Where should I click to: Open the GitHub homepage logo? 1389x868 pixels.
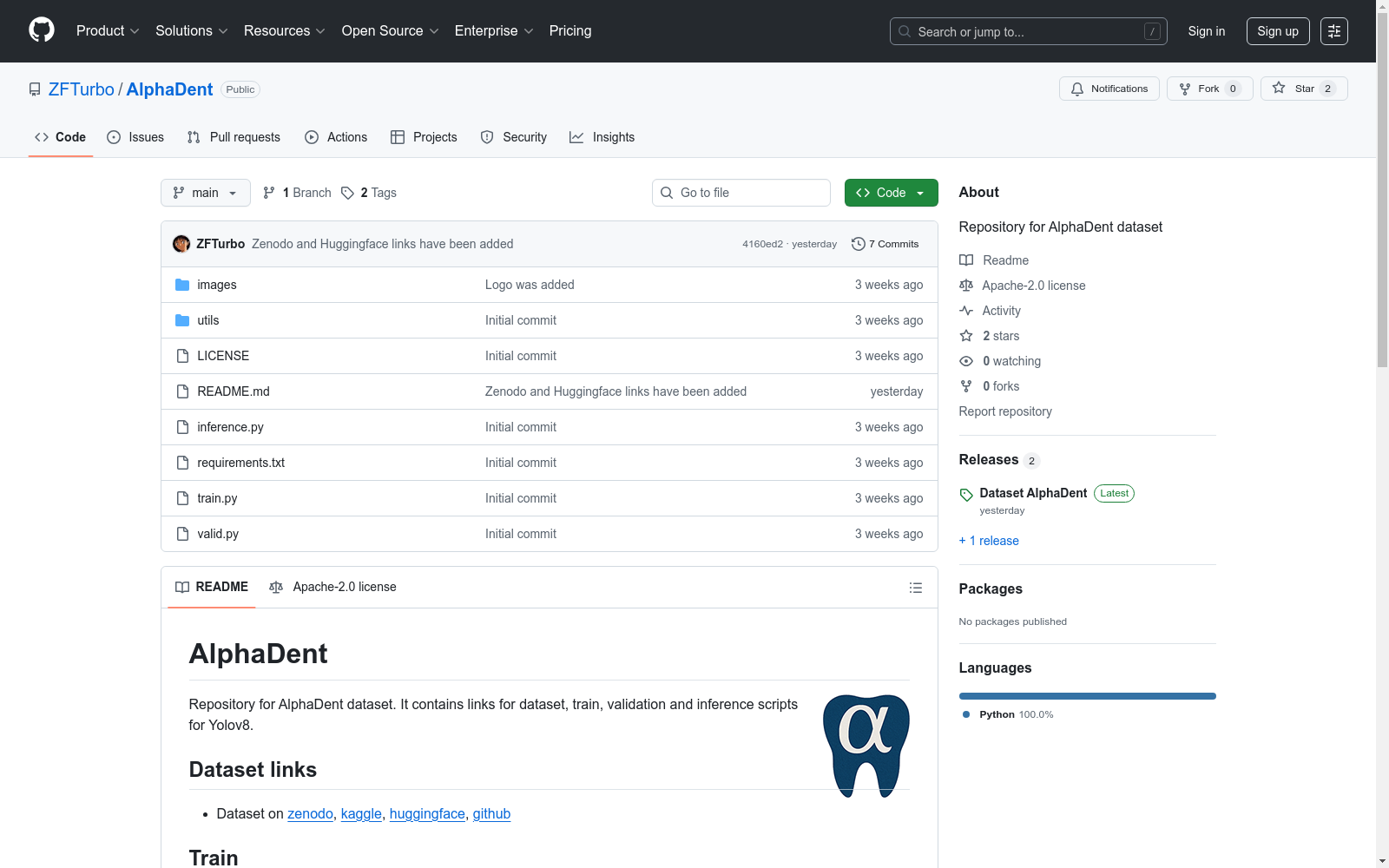42,30
